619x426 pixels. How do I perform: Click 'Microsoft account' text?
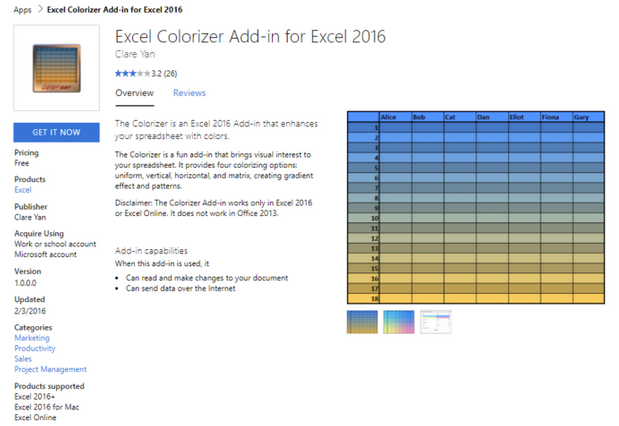click(x=45, y=254)
